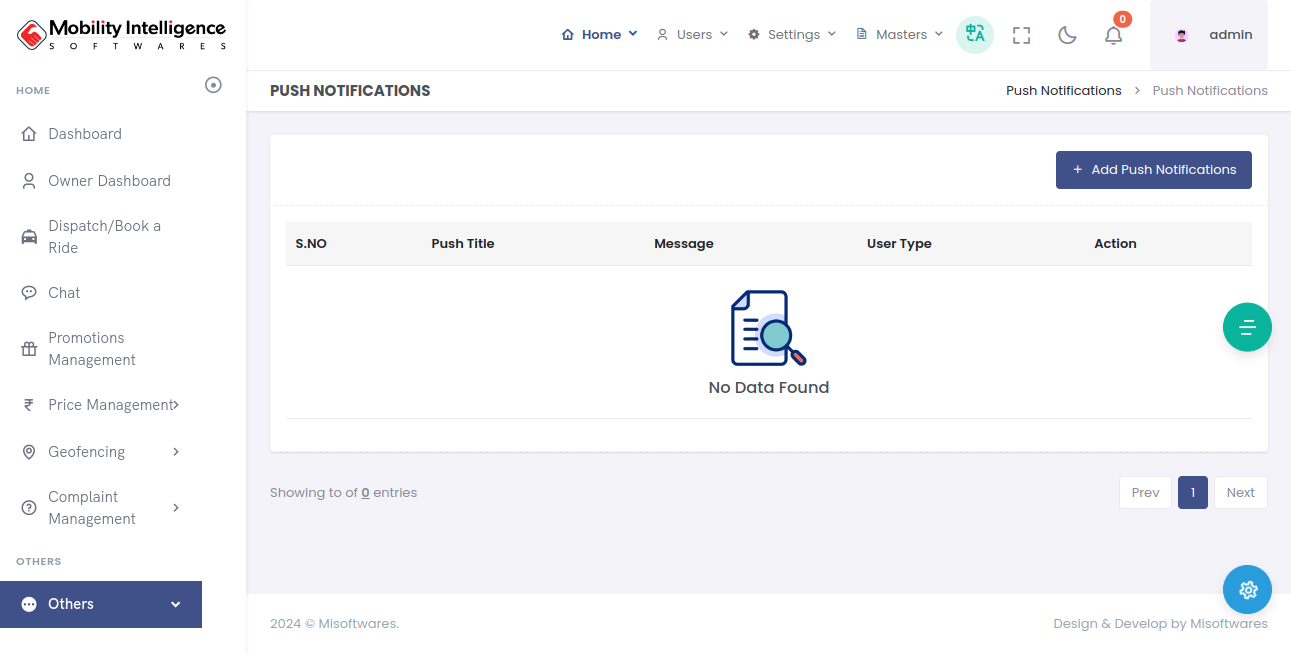Toggle dark mode with moon icon
The width and height of the screenshot is (1291, 654).
coord(1067,35)
